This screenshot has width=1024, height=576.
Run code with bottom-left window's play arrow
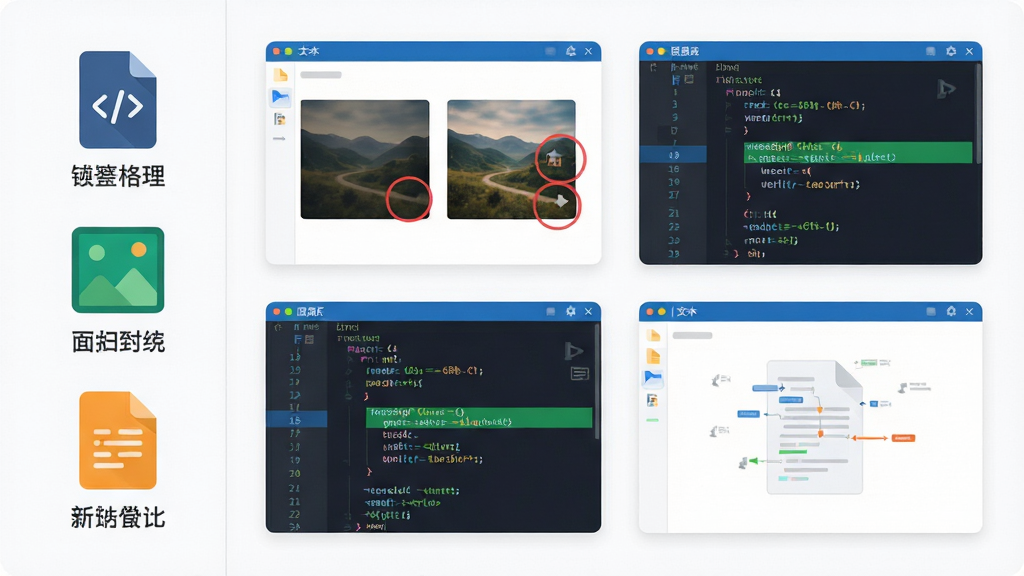point(573,351)
